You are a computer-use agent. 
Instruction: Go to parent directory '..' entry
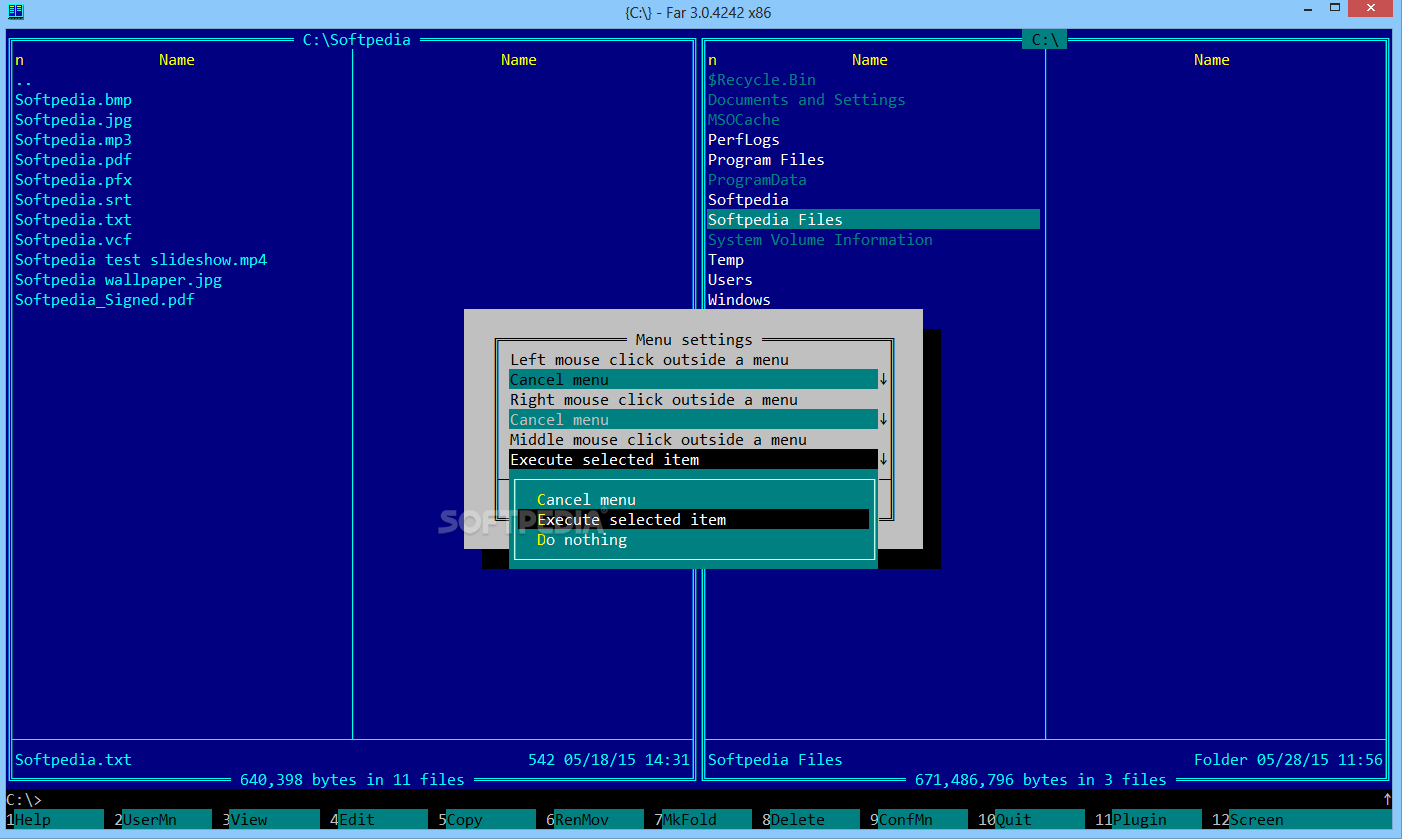click(23, 80)
